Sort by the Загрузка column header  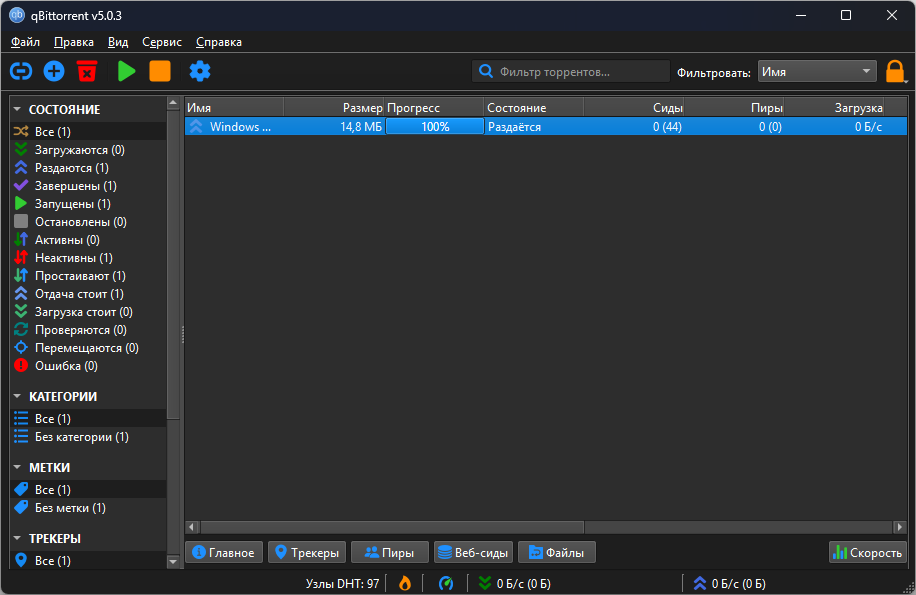(x=834, y=107)
